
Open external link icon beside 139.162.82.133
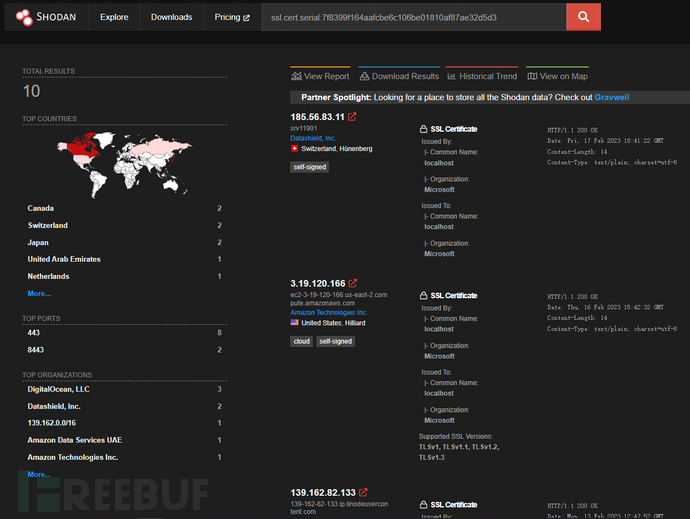tap(363, 492)
